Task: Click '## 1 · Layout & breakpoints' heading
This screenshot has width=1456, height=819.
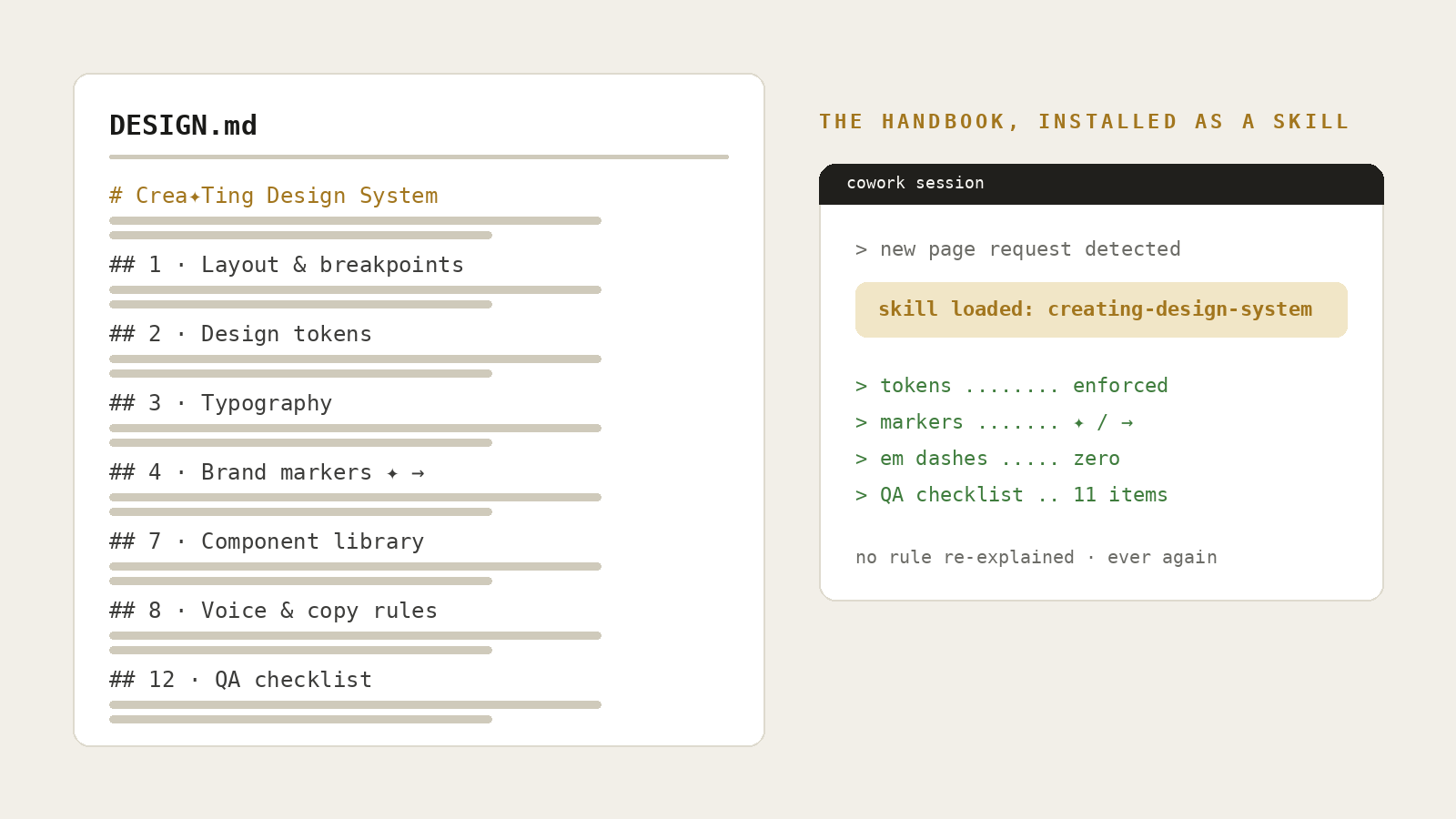Action: click(x=287, y=265)
